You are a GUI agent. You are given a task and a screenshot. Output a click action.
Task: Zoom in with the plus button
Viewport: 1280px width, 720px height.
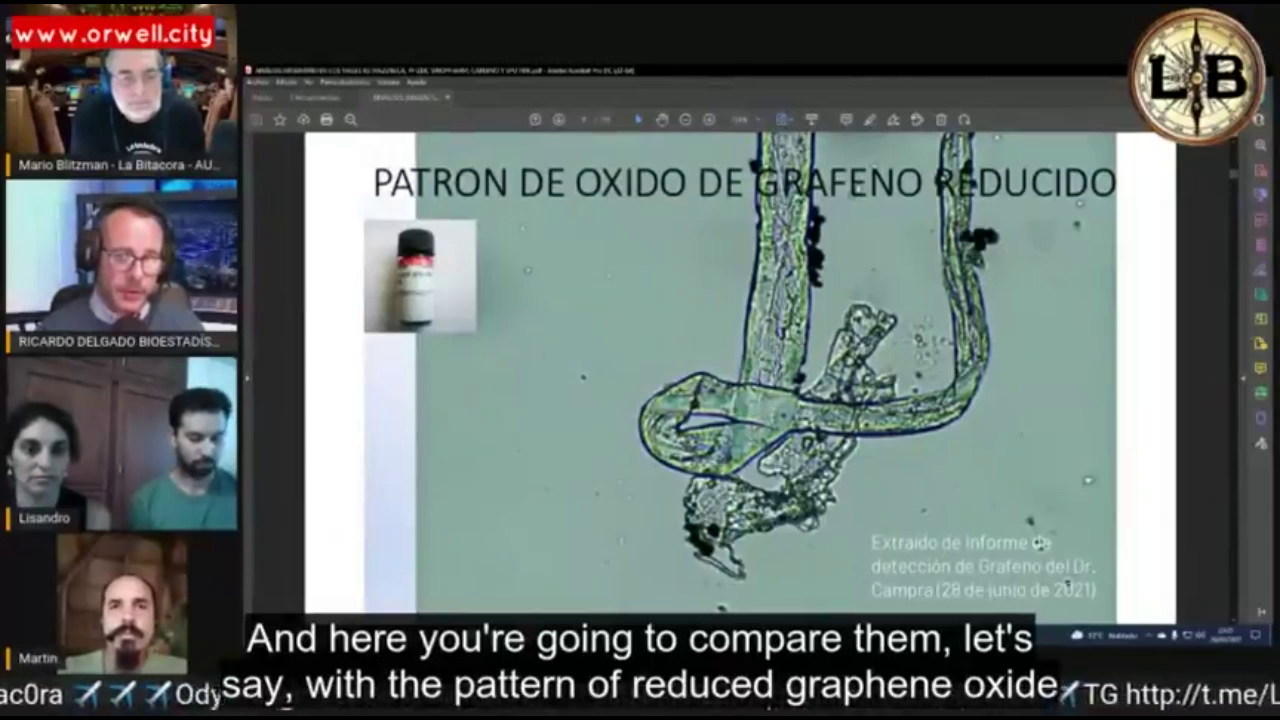pos(709,120)
